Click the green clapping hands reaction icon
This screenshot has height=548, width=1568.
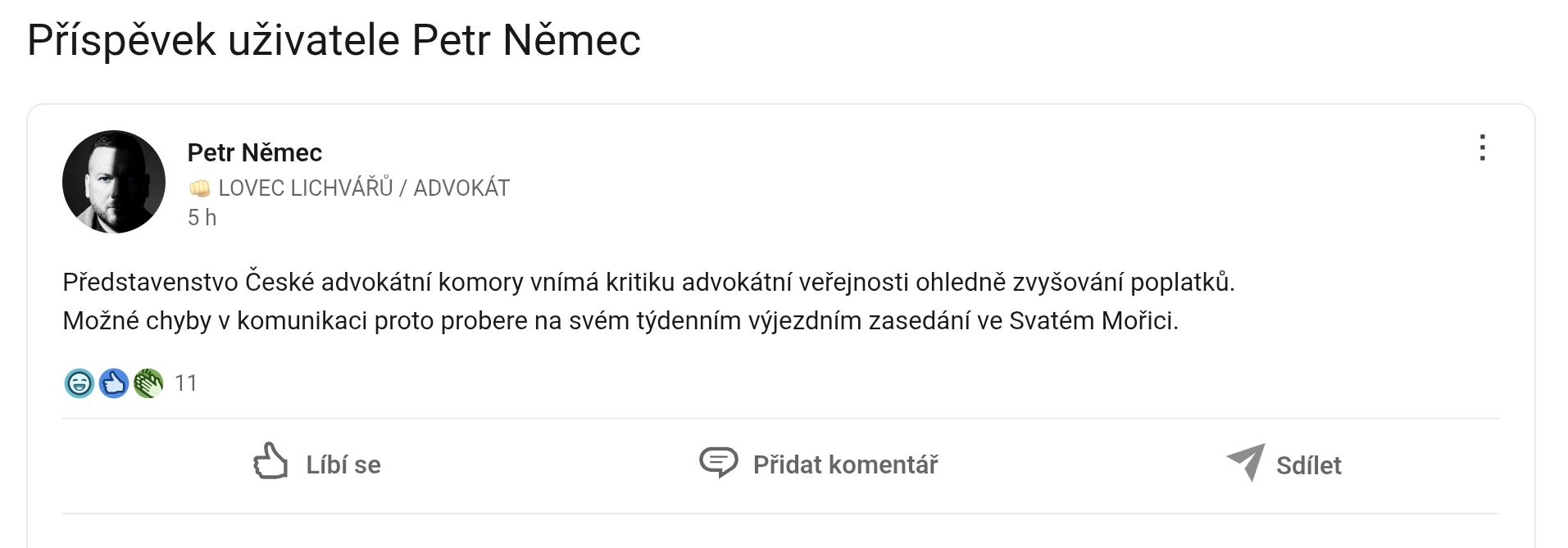pyautogui.click(x=148, y=383)
